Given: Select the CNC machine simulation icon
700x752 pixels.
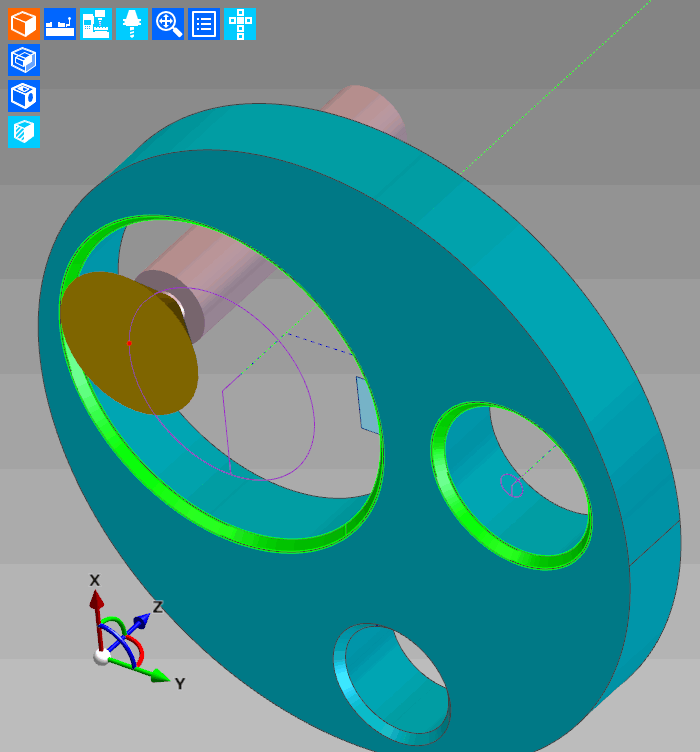Looking at the screenshot, I should [96, 24].
